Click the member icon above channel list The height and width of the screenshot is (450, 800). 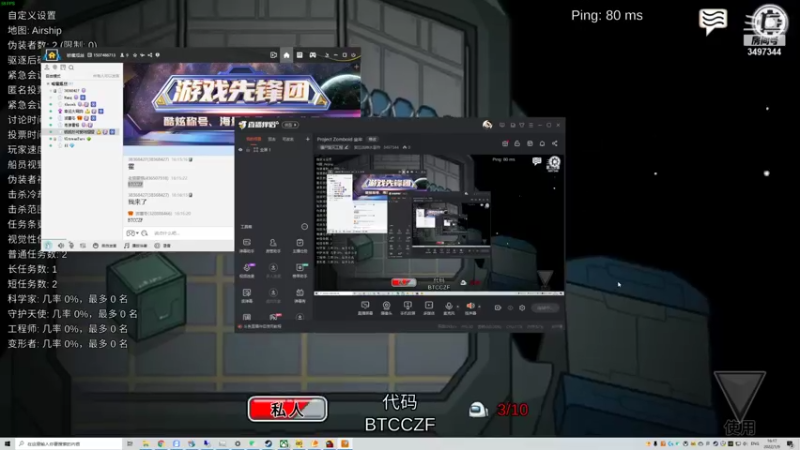(x=47, y=67)
